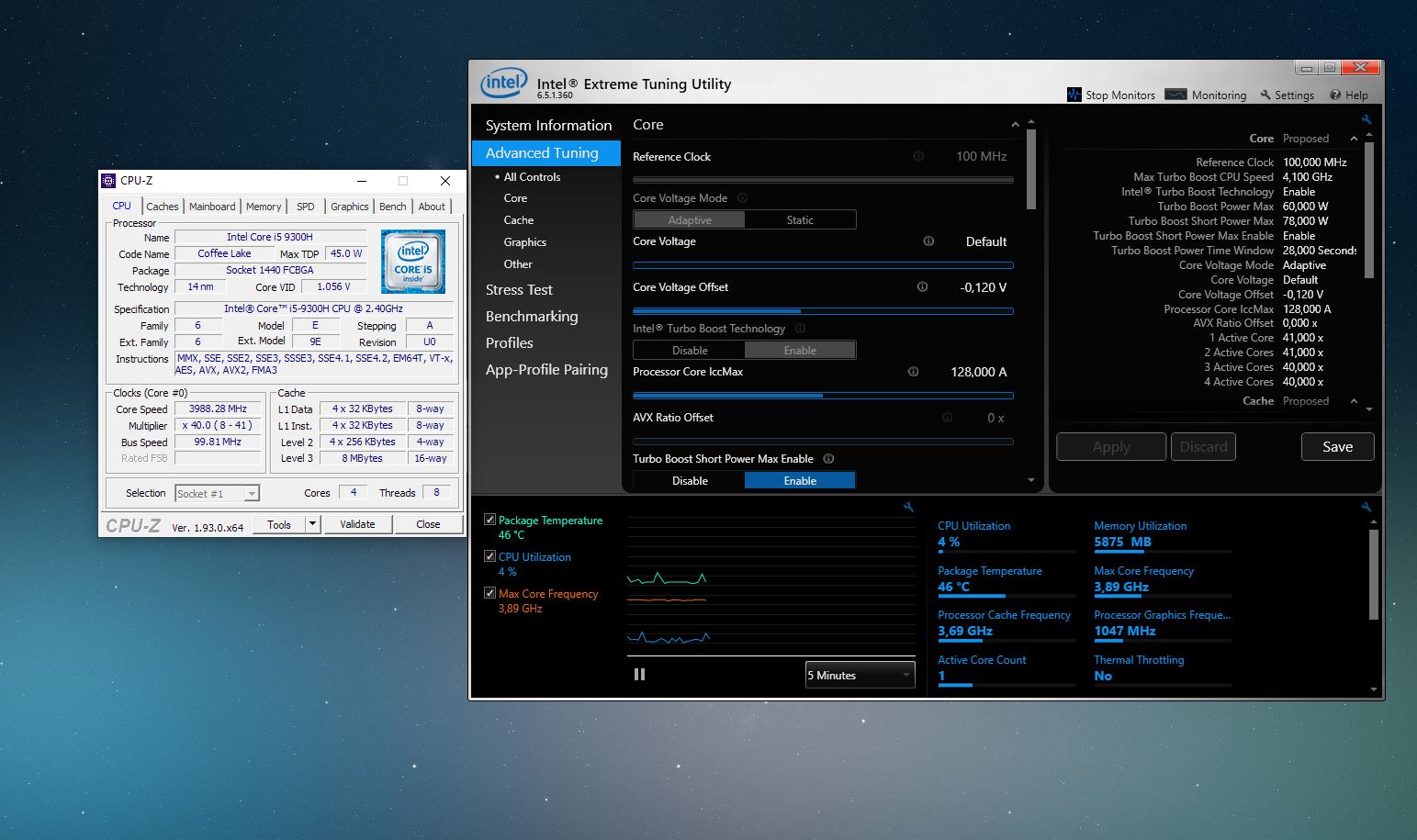The image size is (1417, 840).
Task: Show info for Intel Turbo Boost Technology
Action: point(800,328)
